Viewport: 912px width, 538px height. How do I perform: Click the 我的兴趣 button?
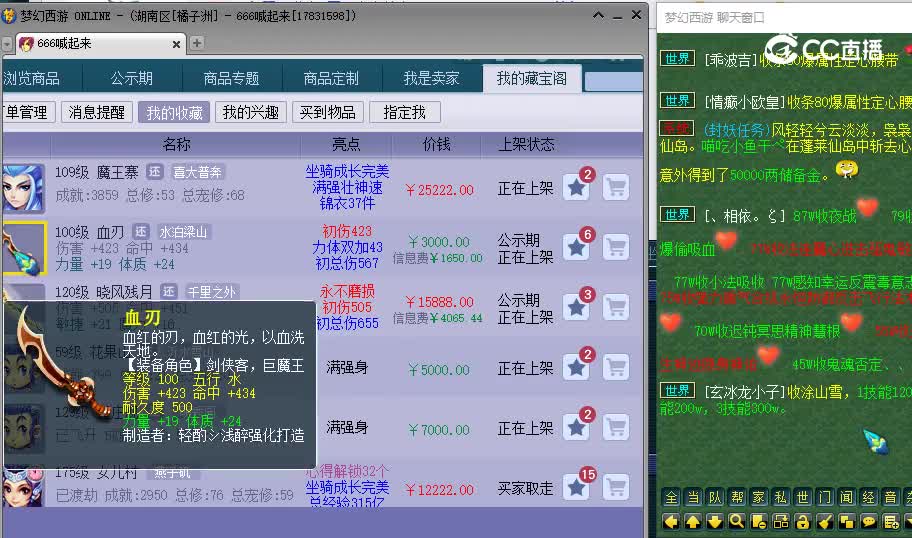pyautogui.click(x=251, y=112)
